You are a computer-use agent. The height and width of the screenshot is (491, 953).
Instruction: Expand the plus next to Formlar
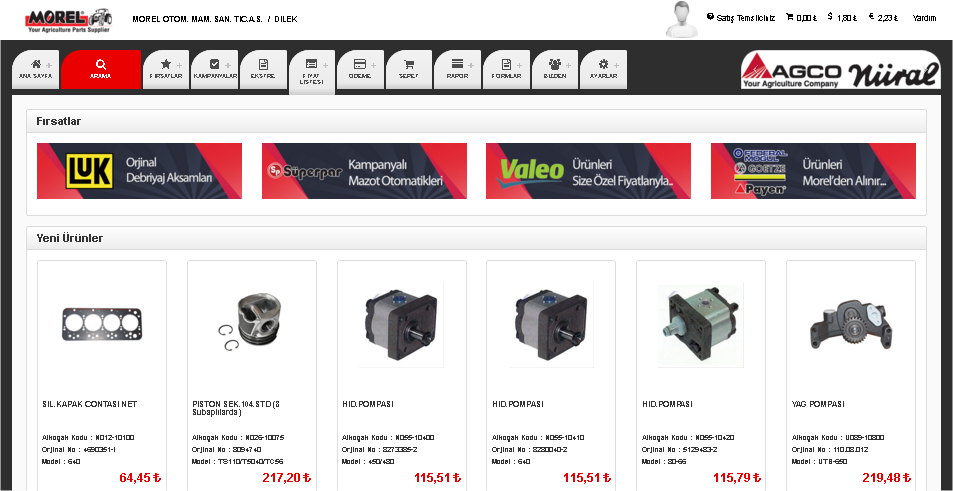click(x=520, y=65)
